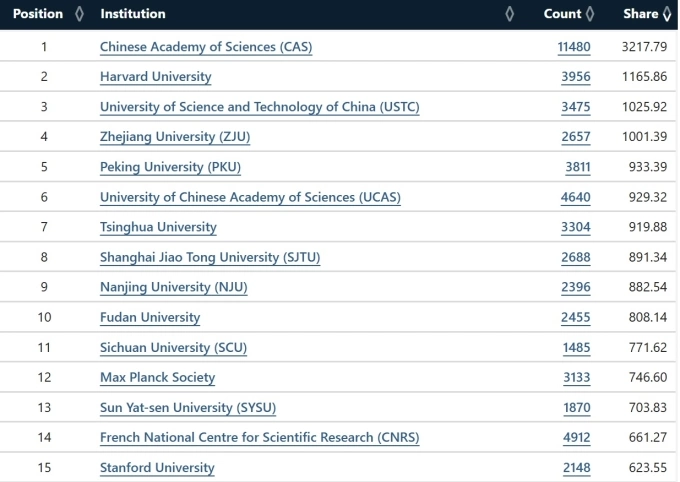Open Max Planck Society link
Viewport: 680px width, 482px height.
(x=157, y=377)
